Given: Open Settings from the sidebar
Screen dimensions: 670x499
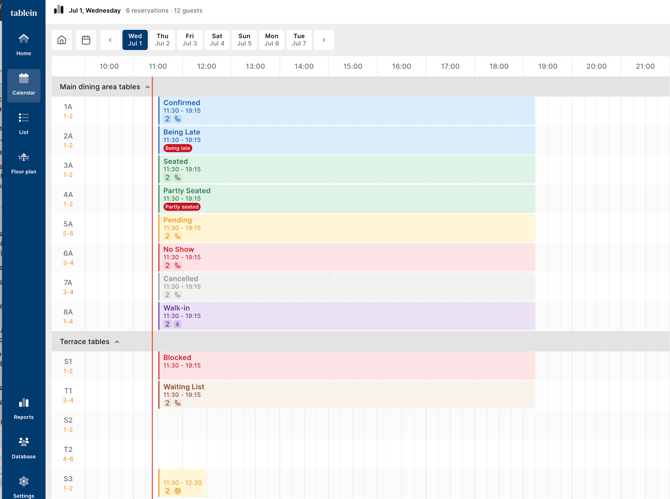Looking at the screenshot, I should click(24, 487).
